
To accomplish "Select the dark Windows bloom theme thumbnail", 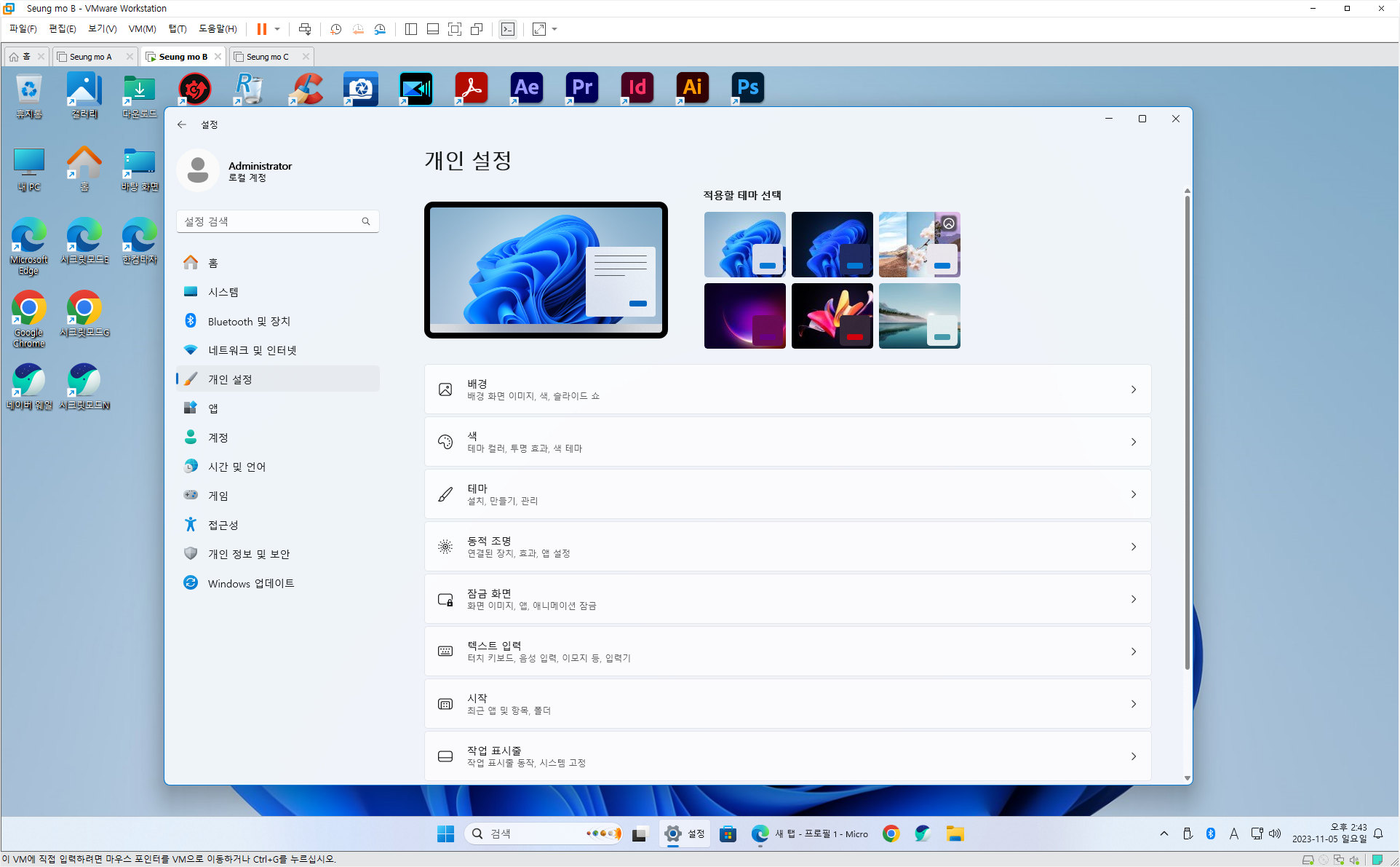I will (x=832, y=245).
